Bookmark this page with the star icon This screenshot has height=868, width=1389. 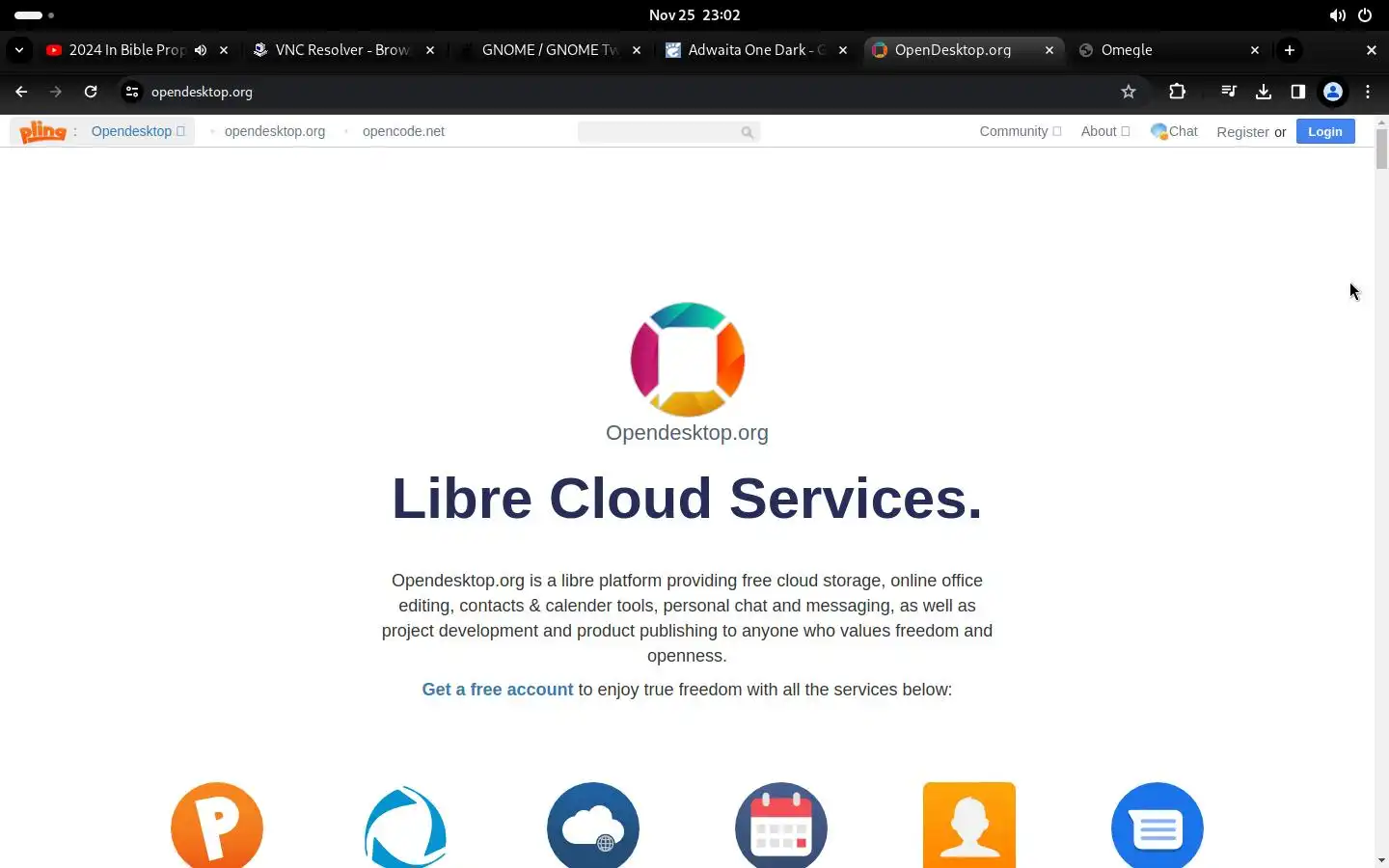pos(1129,92)
